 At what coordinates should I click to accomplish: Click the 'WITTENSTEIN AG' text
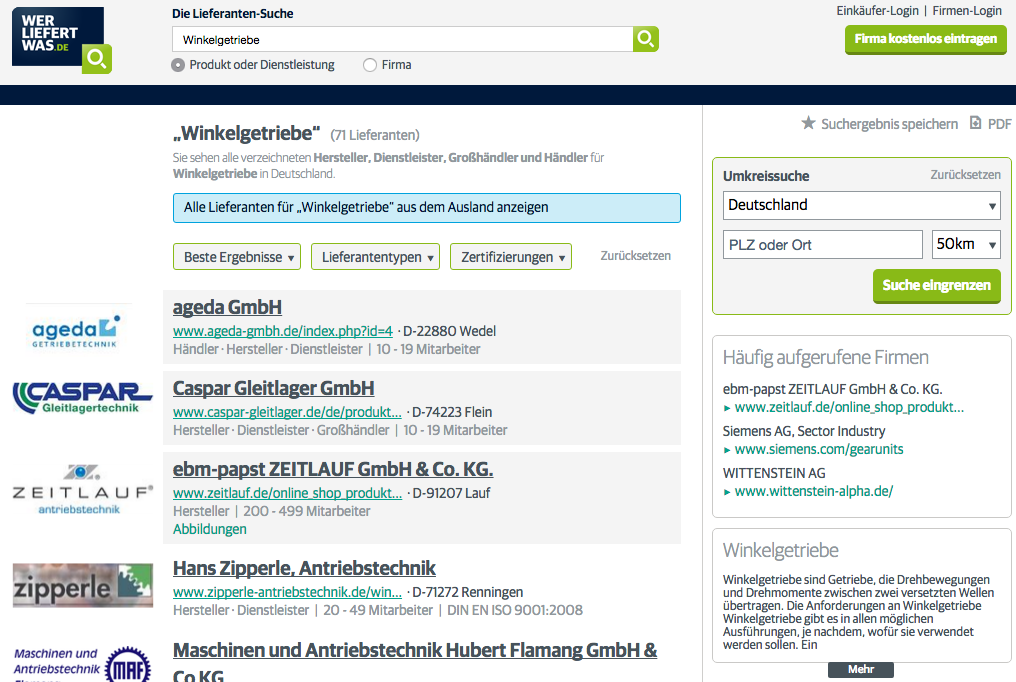[774, 473]
